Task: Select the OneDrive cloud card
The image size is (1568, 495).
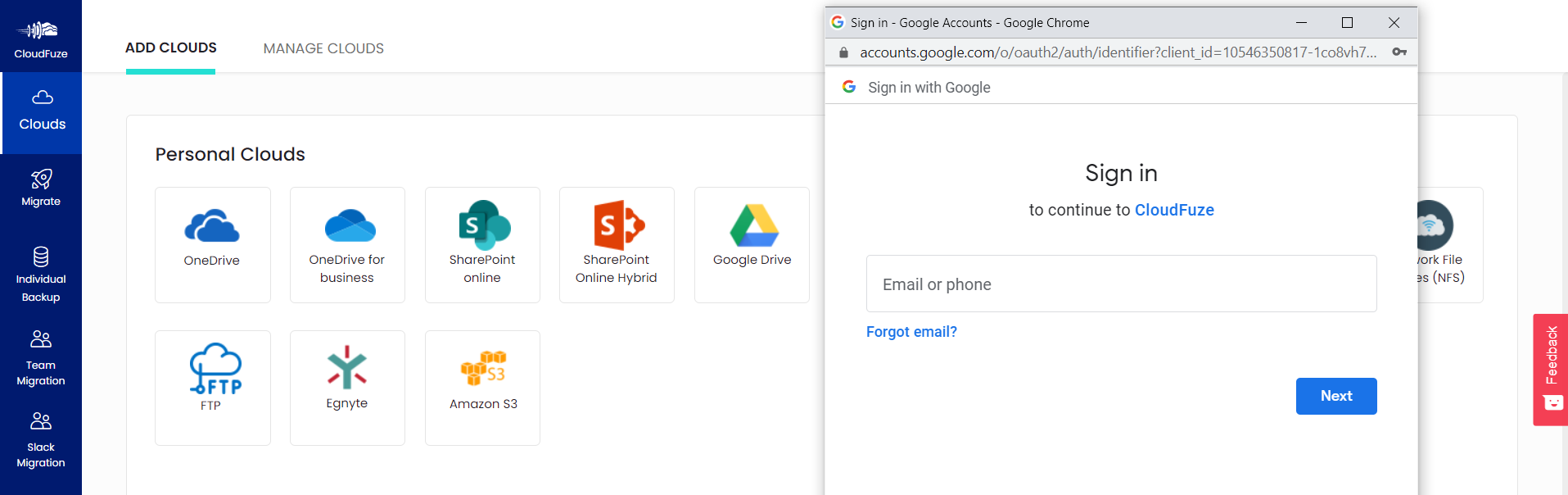Action: point(213,245)
